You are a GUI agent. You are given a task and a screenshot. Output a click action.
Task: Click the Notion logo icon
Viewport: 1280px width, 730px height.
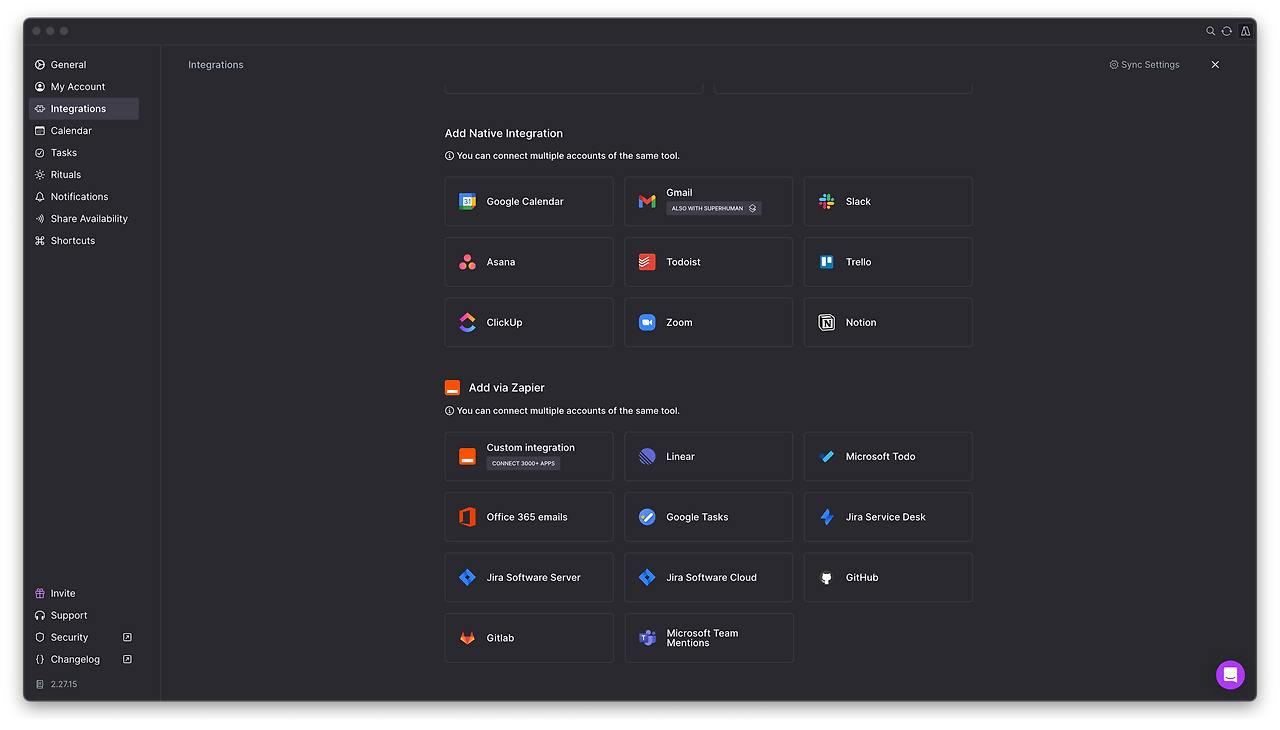click(827, 323)
